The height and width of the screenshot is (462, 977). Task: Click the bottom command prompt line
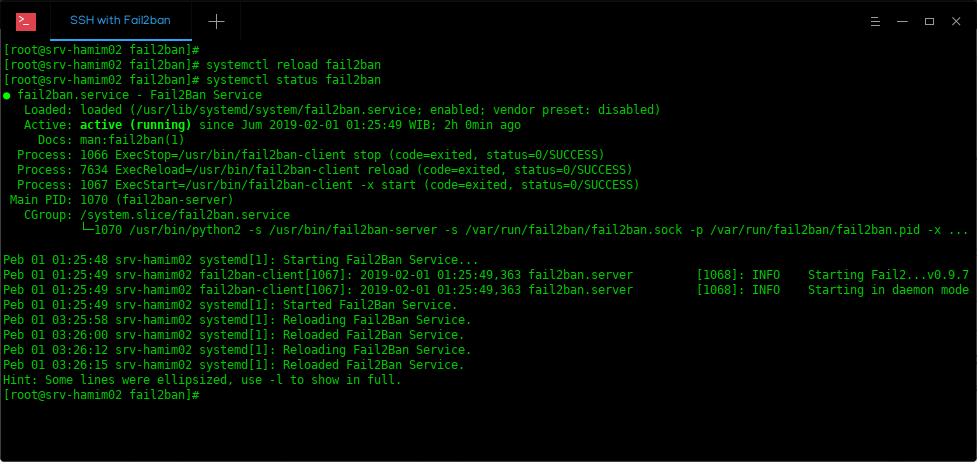pyautogui.click(x=101, y=395)
